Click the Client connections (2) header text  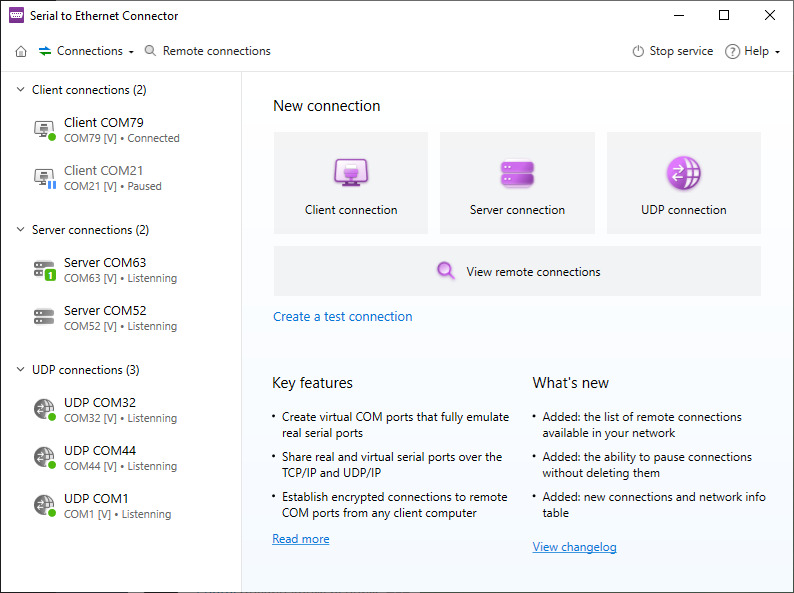(x=89, y=90)
